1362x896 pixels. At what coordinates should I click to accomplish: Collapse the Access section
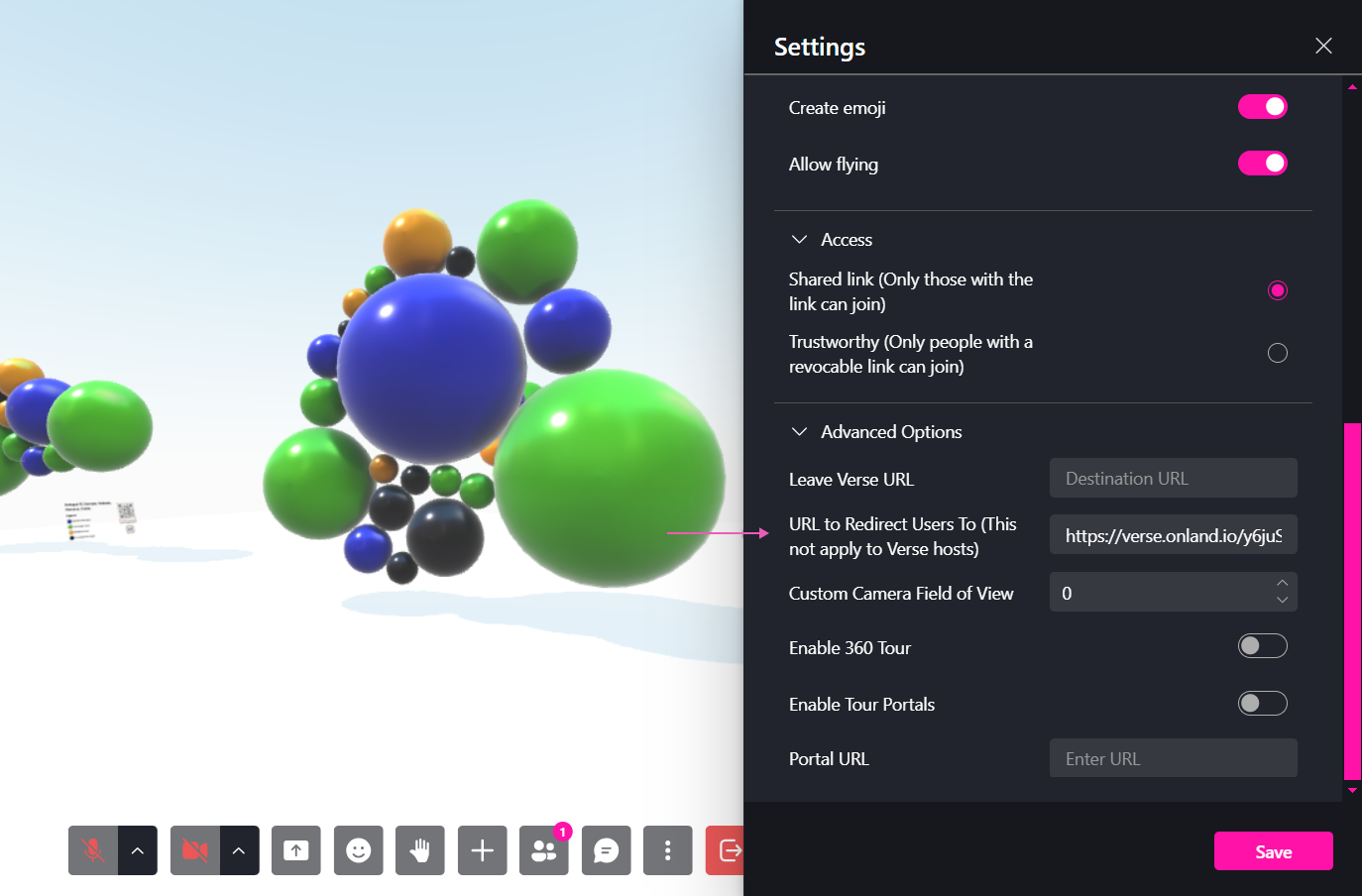click(x=800, y=239)
